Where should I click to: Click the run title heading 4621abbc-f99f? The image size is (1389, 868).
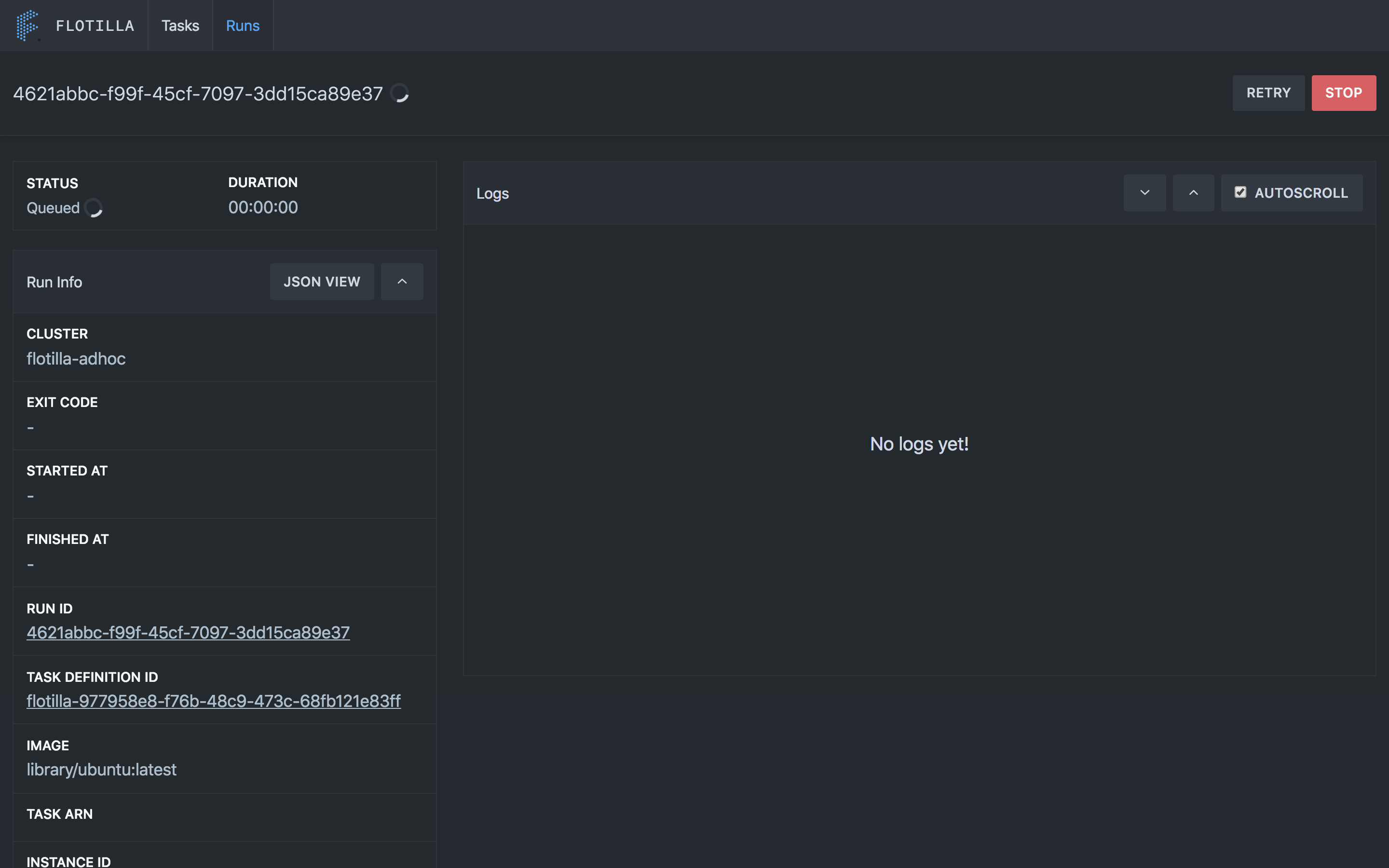point(198,94)
